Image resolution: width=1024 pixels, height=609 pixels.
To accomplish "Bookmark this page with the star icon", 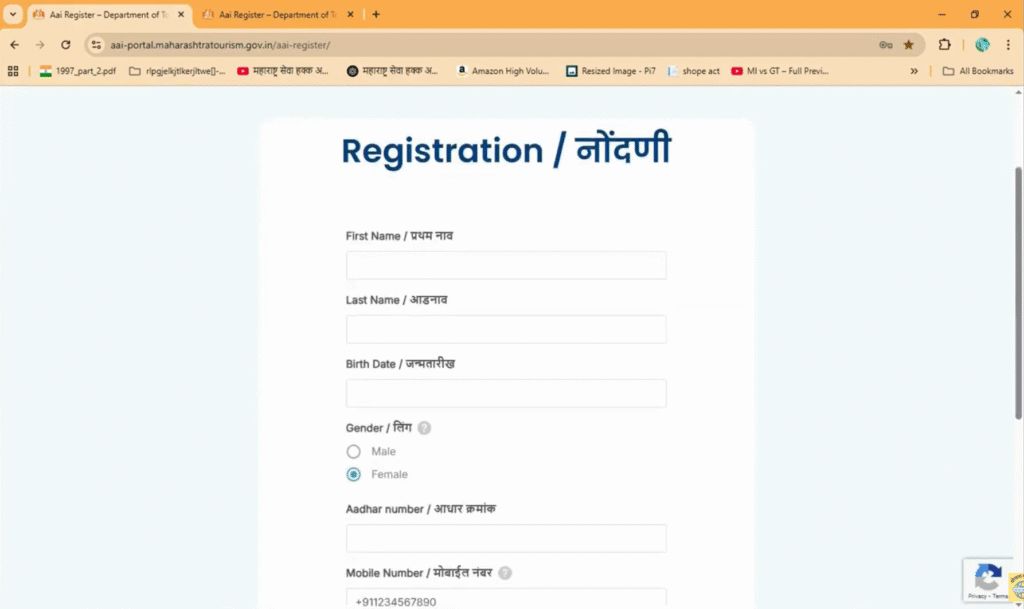I will (908, 45).
